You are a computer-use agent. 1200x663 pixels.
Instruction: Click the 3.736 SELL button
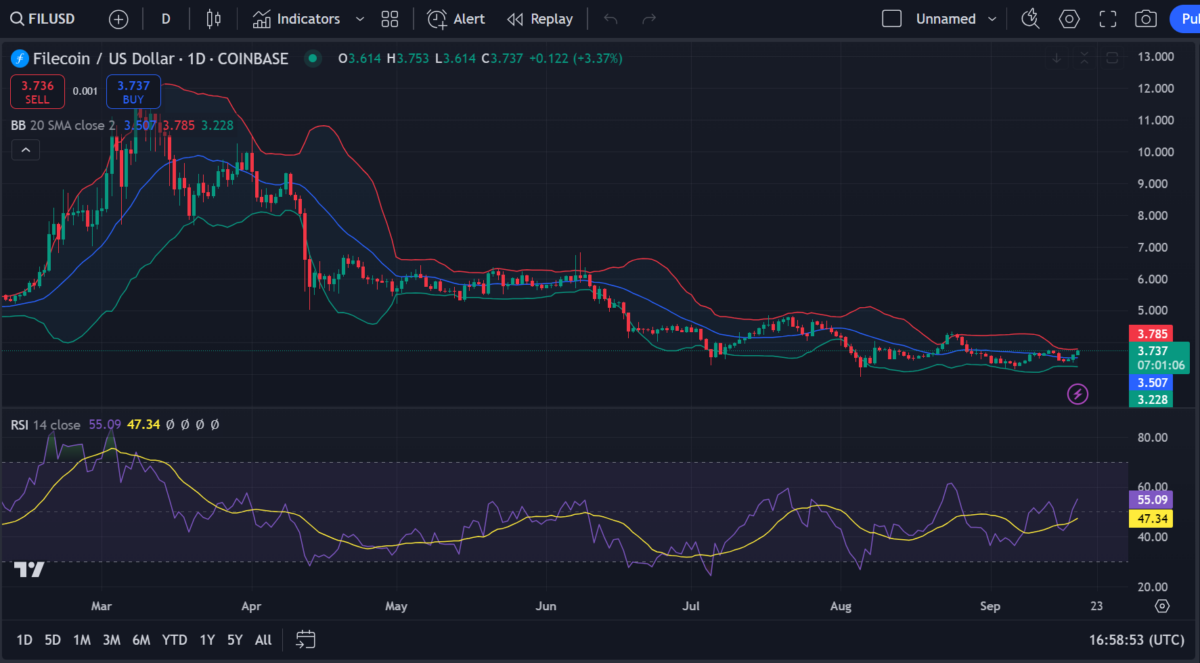click(x=37, y=91)
